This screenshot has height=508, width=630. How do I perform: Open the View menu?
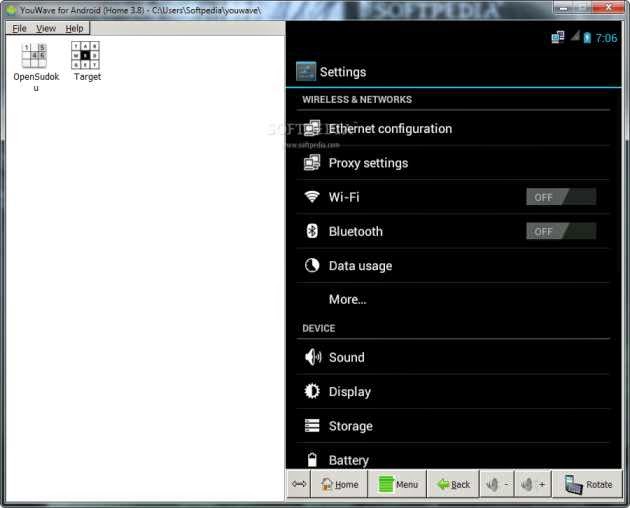point(46,29)
